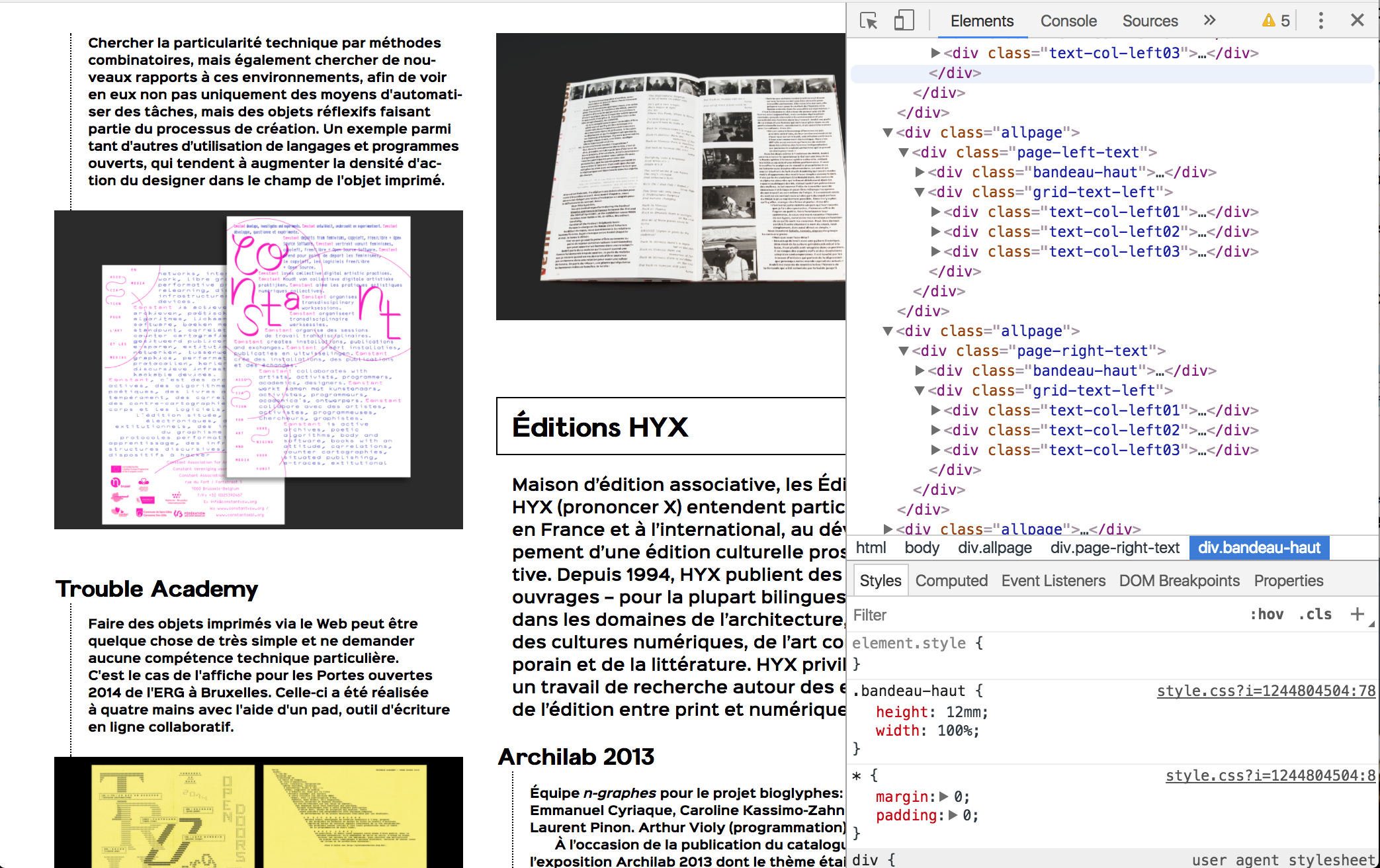This screenshot has width=1380, height=868.
Task: Expand the margin shorthand property triangle
Action: [x=944, y=797]
